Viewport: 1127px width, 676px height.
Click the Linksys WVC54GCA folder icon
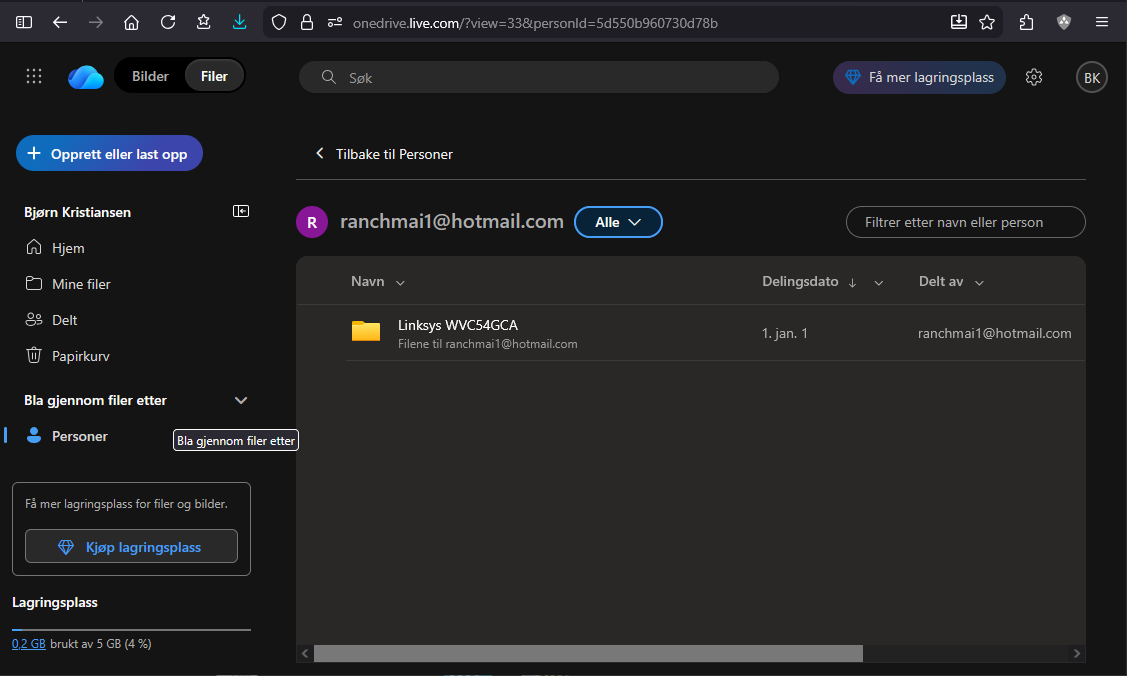(x=366, y=330)
